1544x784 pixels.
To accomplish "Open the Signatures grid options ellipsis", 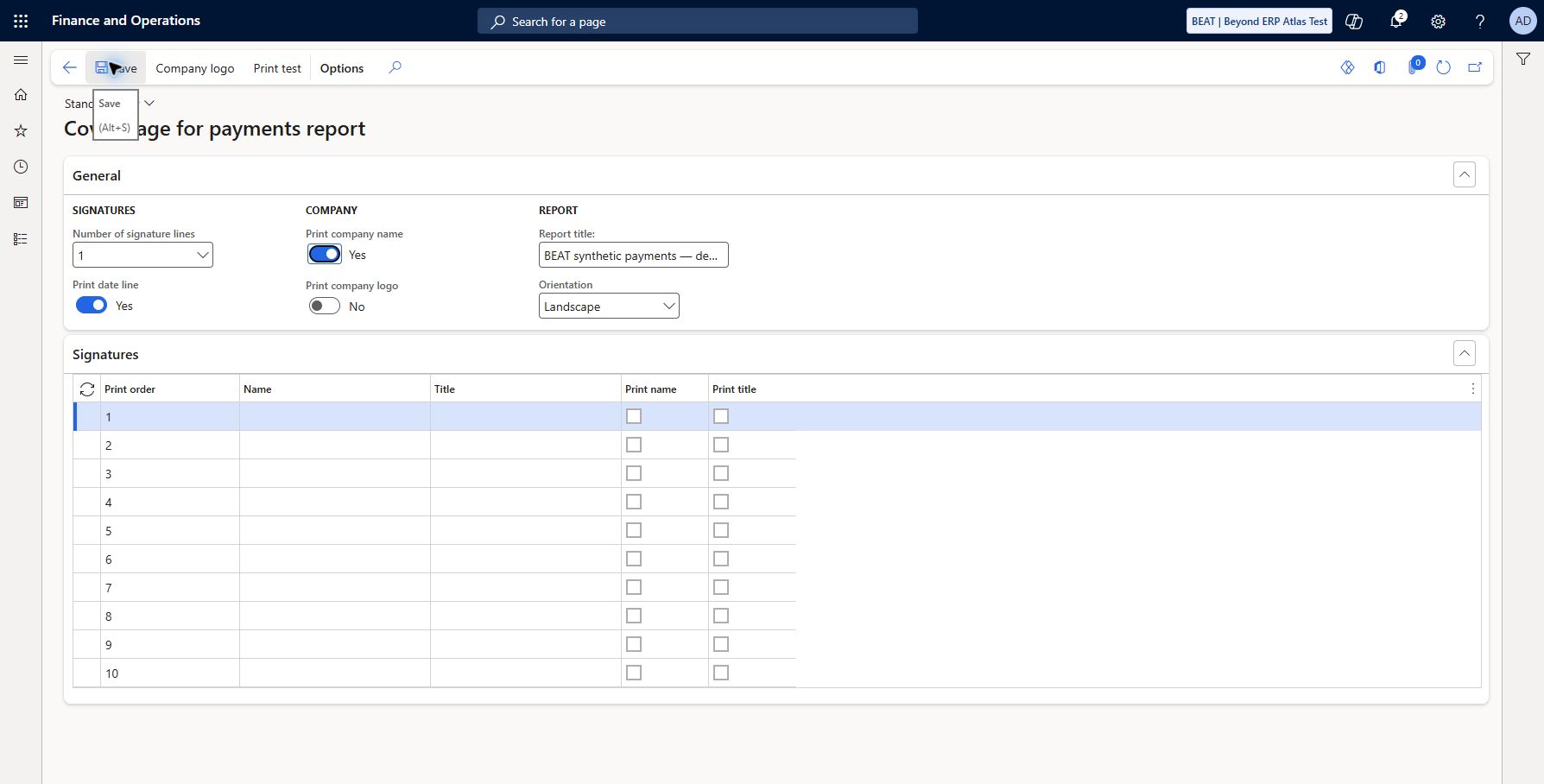I will pyautogui.click(x=1472, y=389).
